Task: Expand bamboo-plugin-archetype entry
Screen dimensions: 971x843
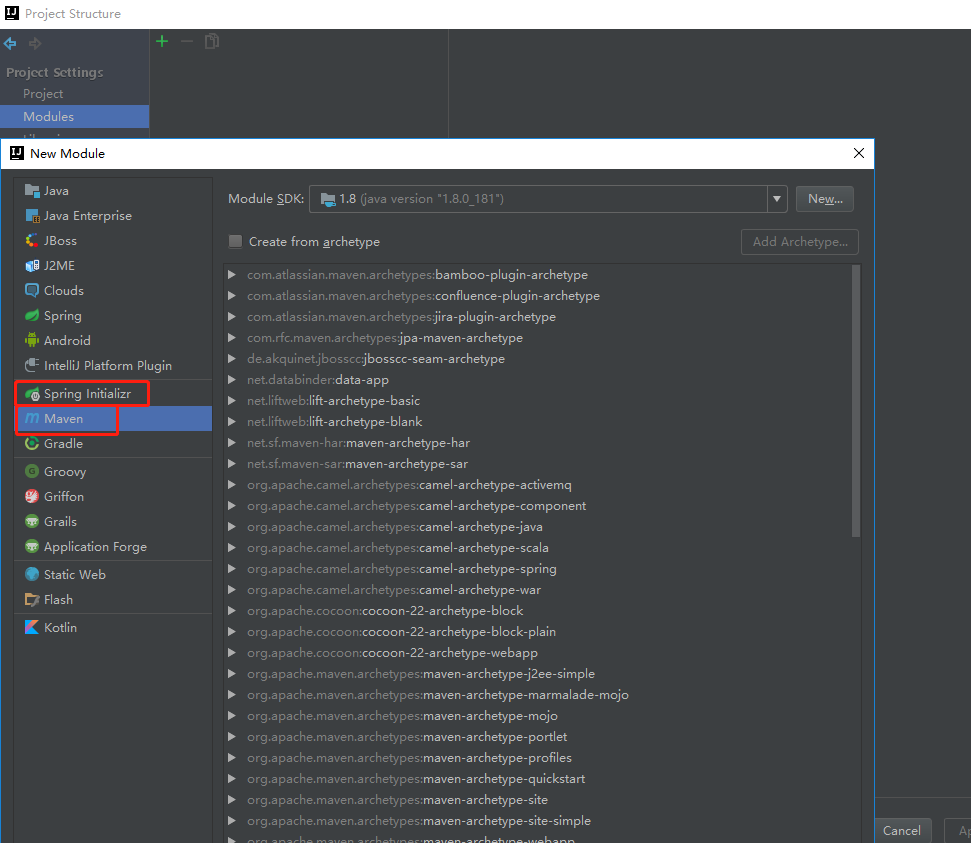Action: pos(232,274)
